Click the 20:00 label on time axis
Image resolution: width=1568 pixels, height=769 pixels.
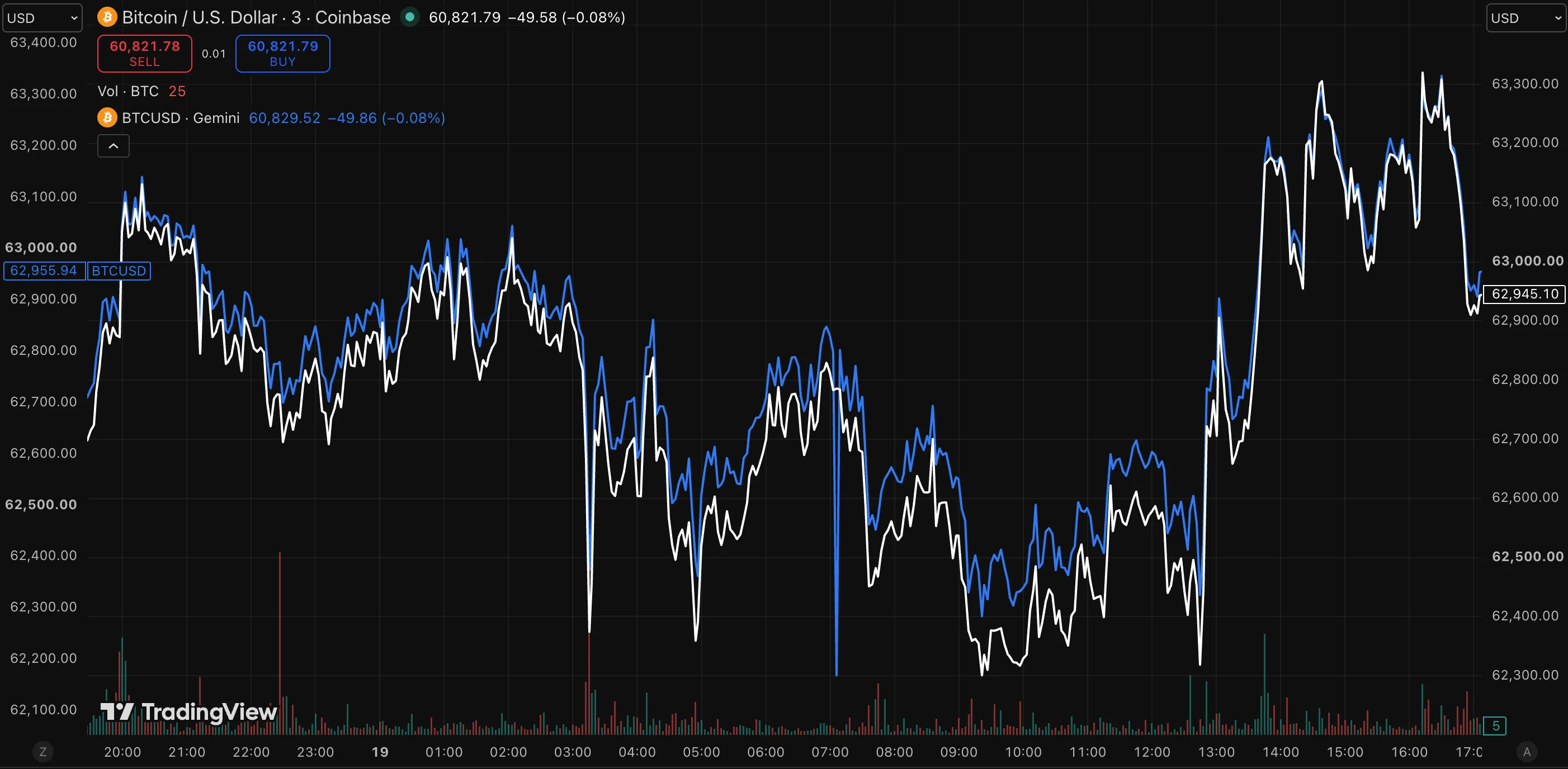click(122, 752)
